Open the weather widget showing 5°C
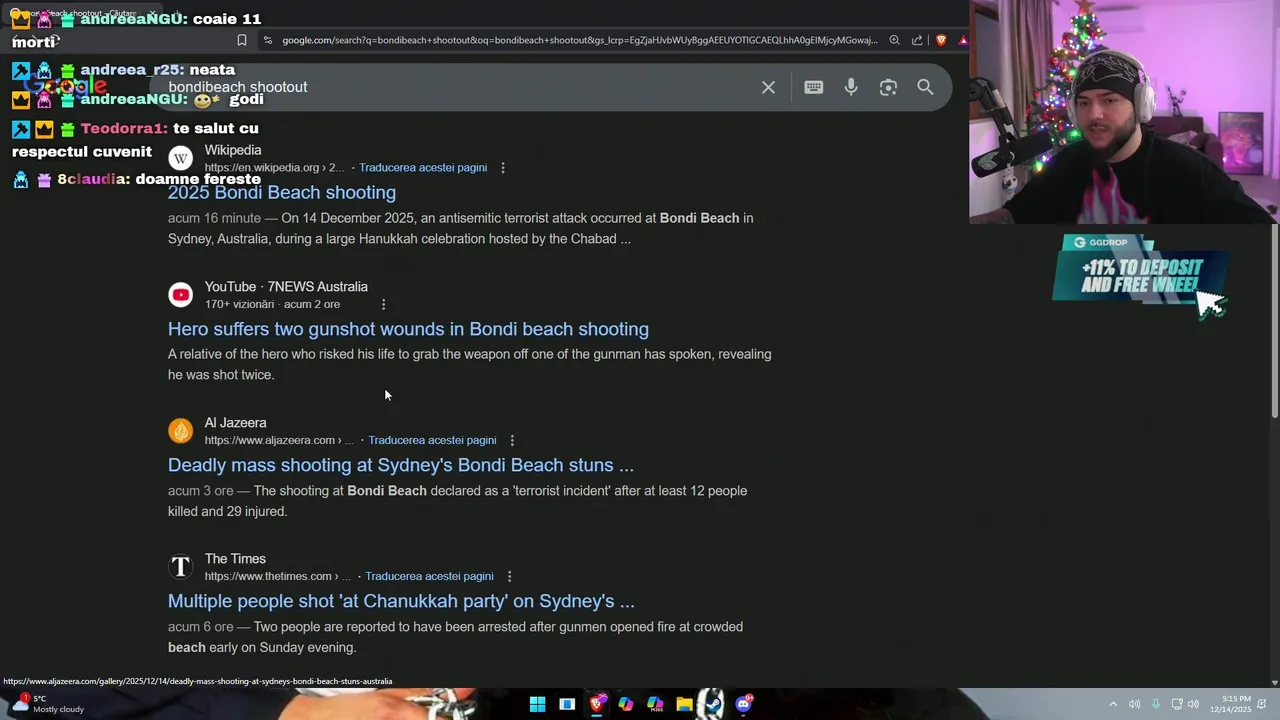 coord(48,704)
